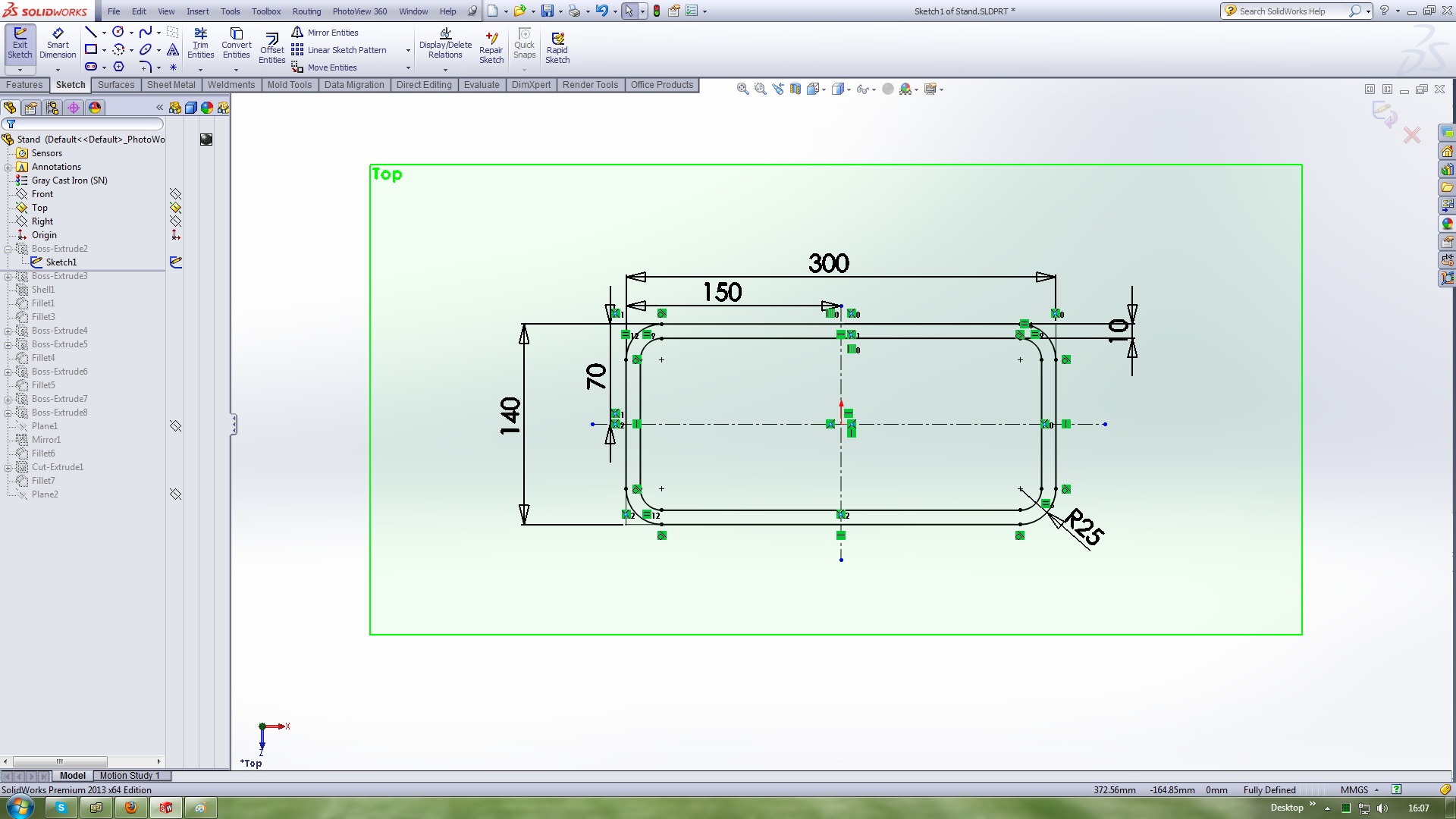Select the Ellipse sketch tool
The image size is (1456, 819).
click(x=146, y=49)
